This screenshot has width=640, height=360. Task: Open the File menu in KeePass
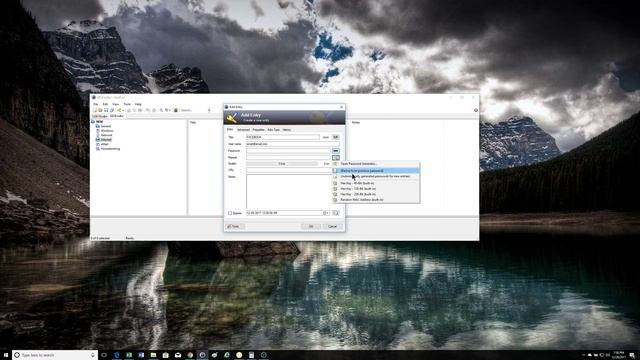coord(96,104)
